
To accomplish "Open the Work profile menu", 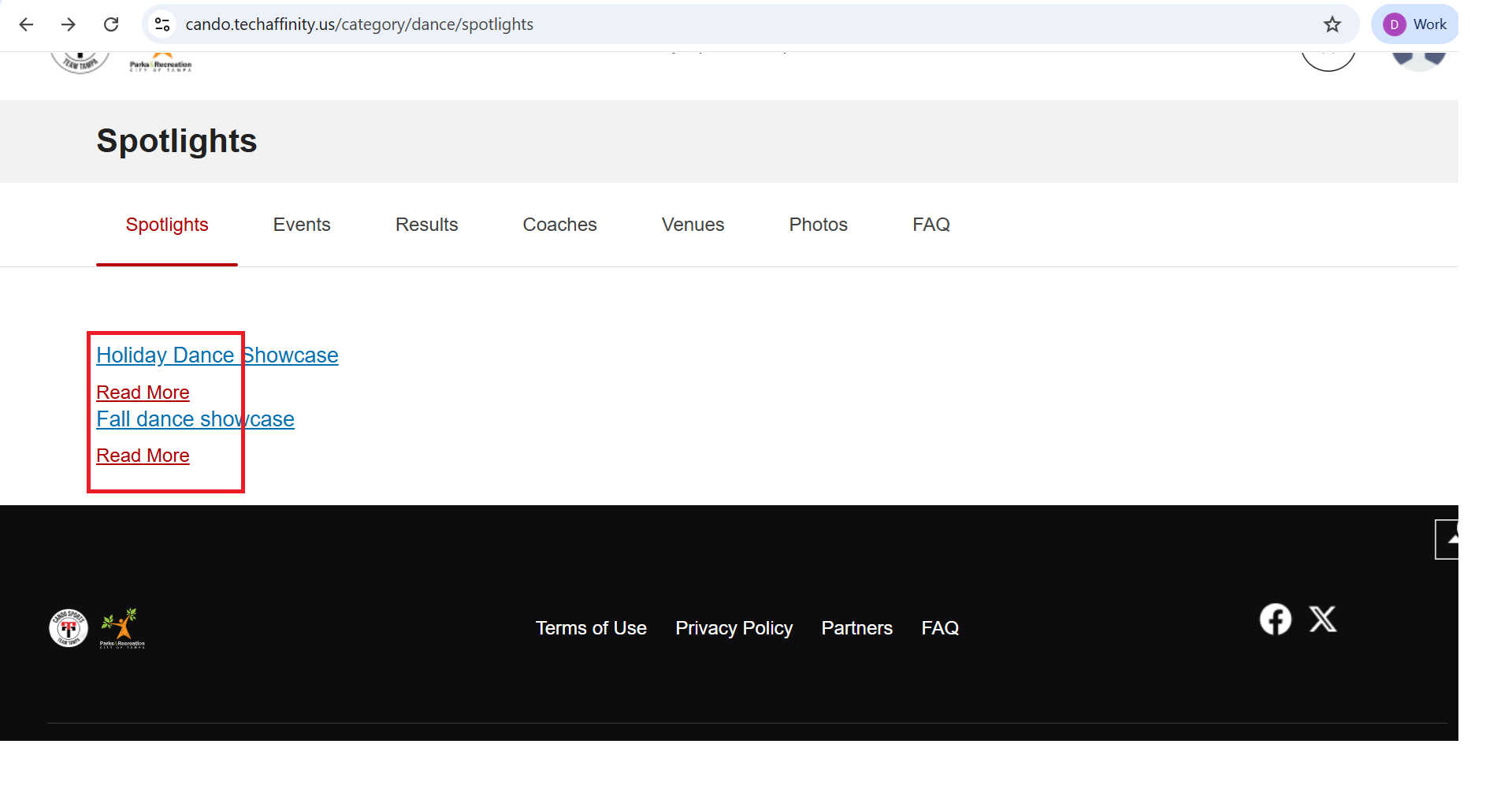I will coord(1415,24).
